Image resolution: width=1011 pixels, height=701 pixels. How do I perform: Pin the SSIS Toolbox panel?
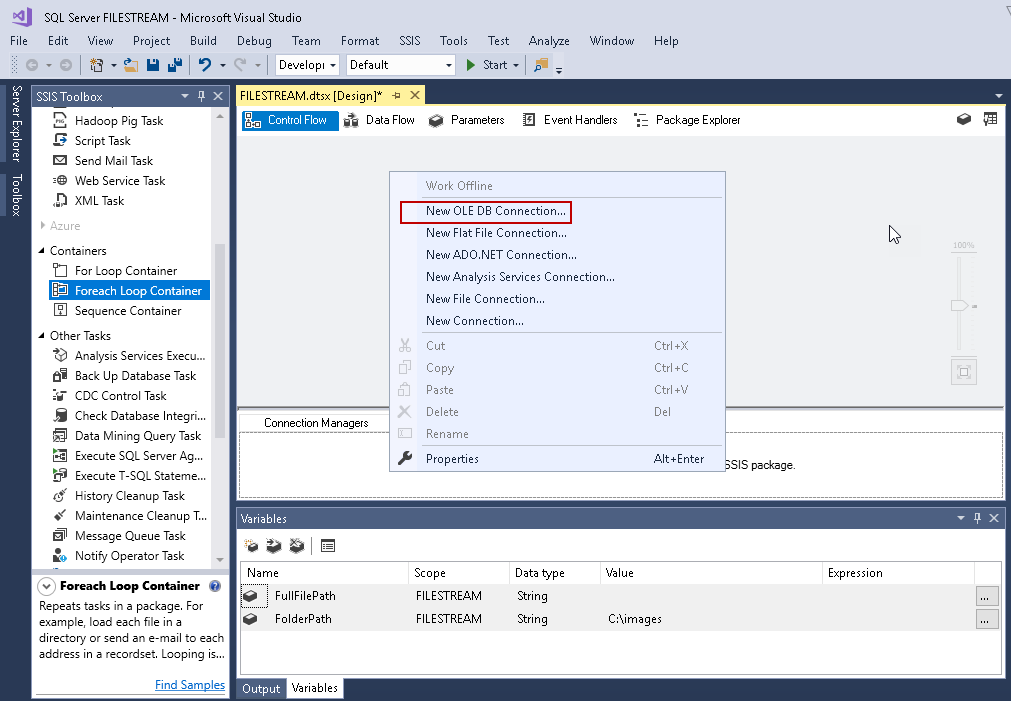(201, 96)
